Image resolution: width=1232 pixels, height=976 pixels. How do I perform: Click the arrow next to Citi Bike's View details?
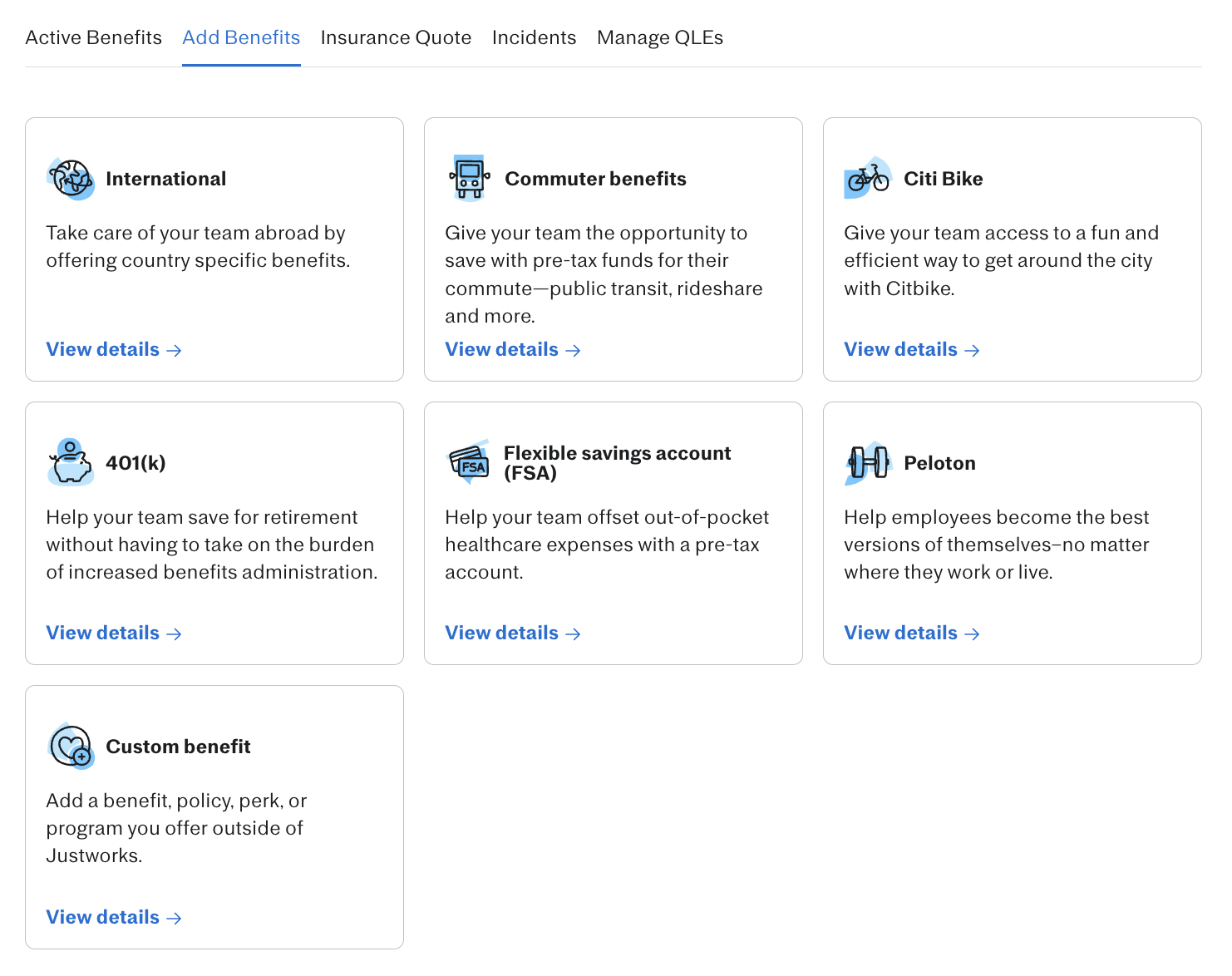[x=972, y=351]
